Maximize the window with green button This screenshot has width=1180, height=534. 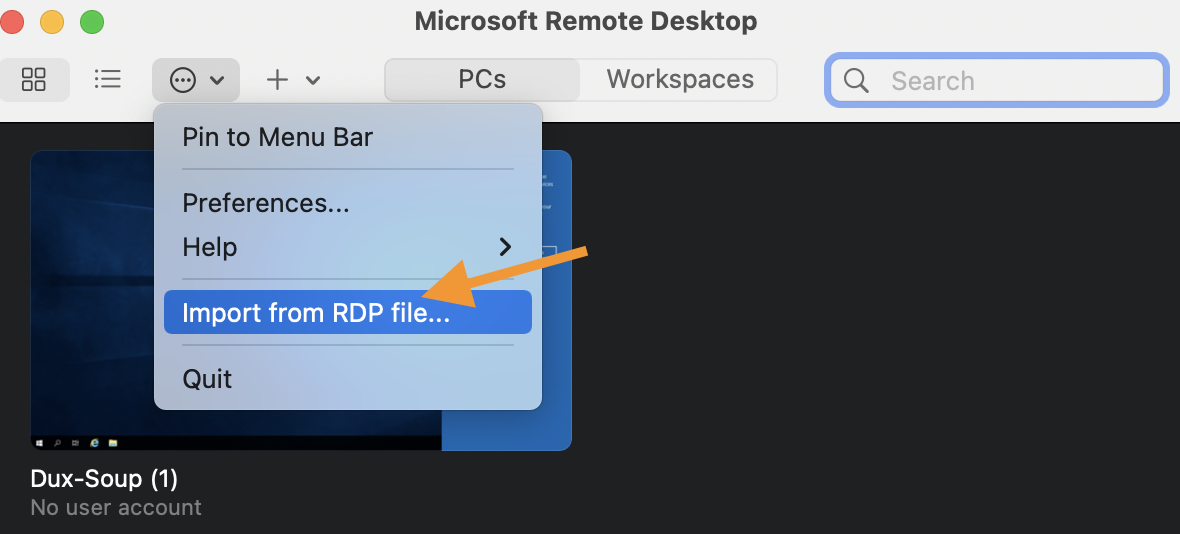click(92, 21)
